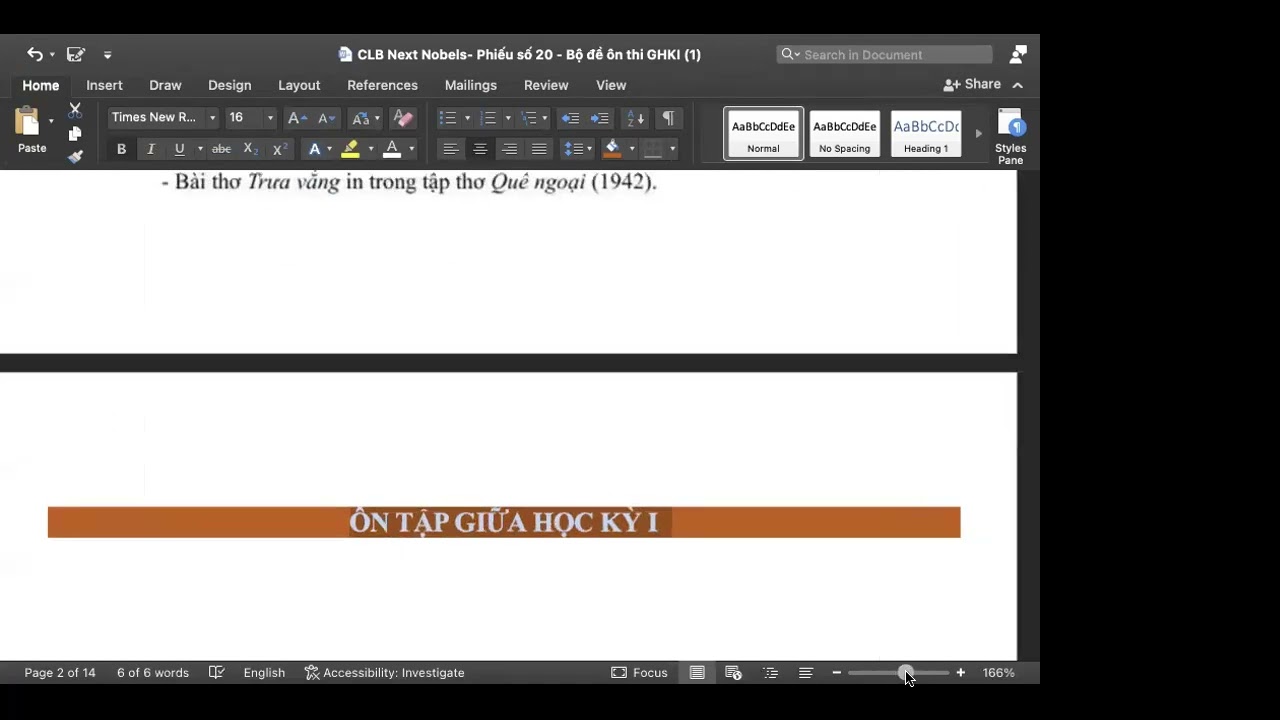1280x720 pixels.
Task: Click the Search in Document field
Action: pos(885,54)
